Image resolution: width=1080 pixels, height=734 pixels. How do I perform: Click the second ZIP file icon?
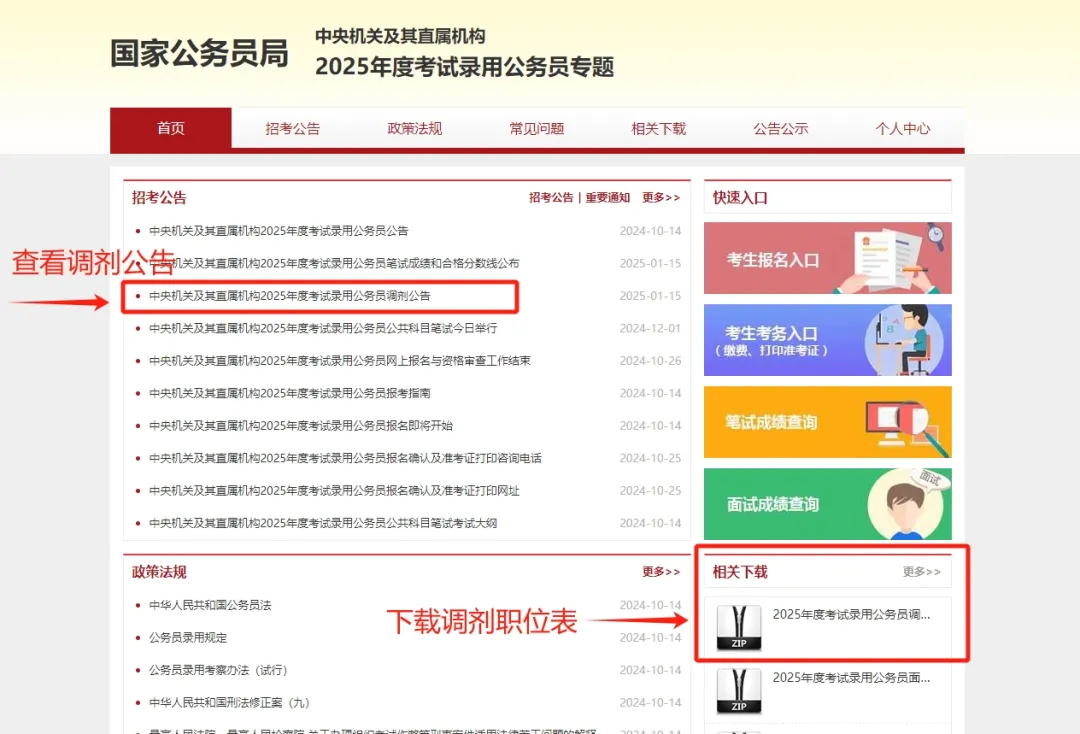[x=738, y=691]
